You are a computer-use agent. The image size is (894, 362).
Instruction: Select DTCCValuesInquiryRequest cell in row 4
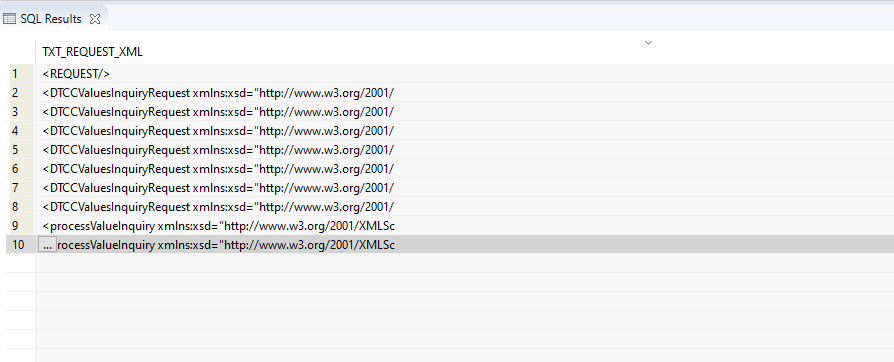click(x=465, y=131)
